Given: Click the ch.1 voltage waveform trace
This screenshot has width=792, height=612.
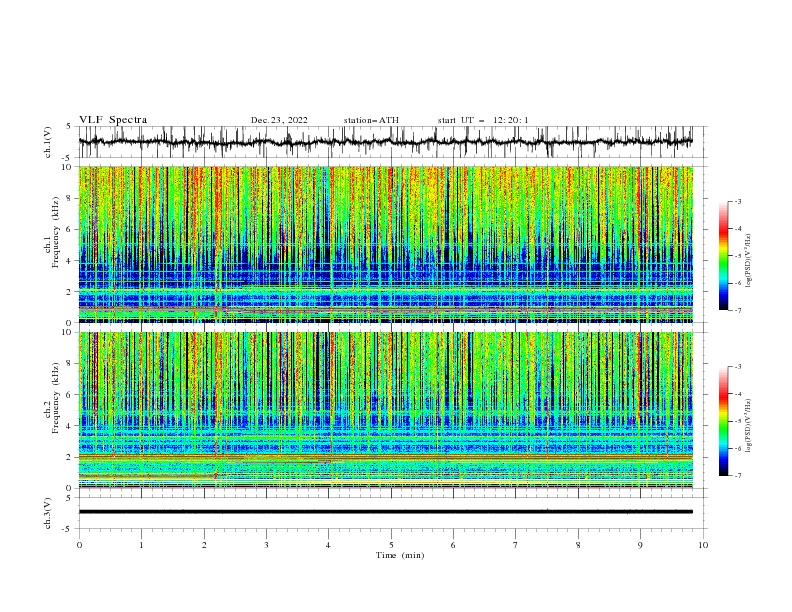Looking at the screenshot, I should coord(385,142).
